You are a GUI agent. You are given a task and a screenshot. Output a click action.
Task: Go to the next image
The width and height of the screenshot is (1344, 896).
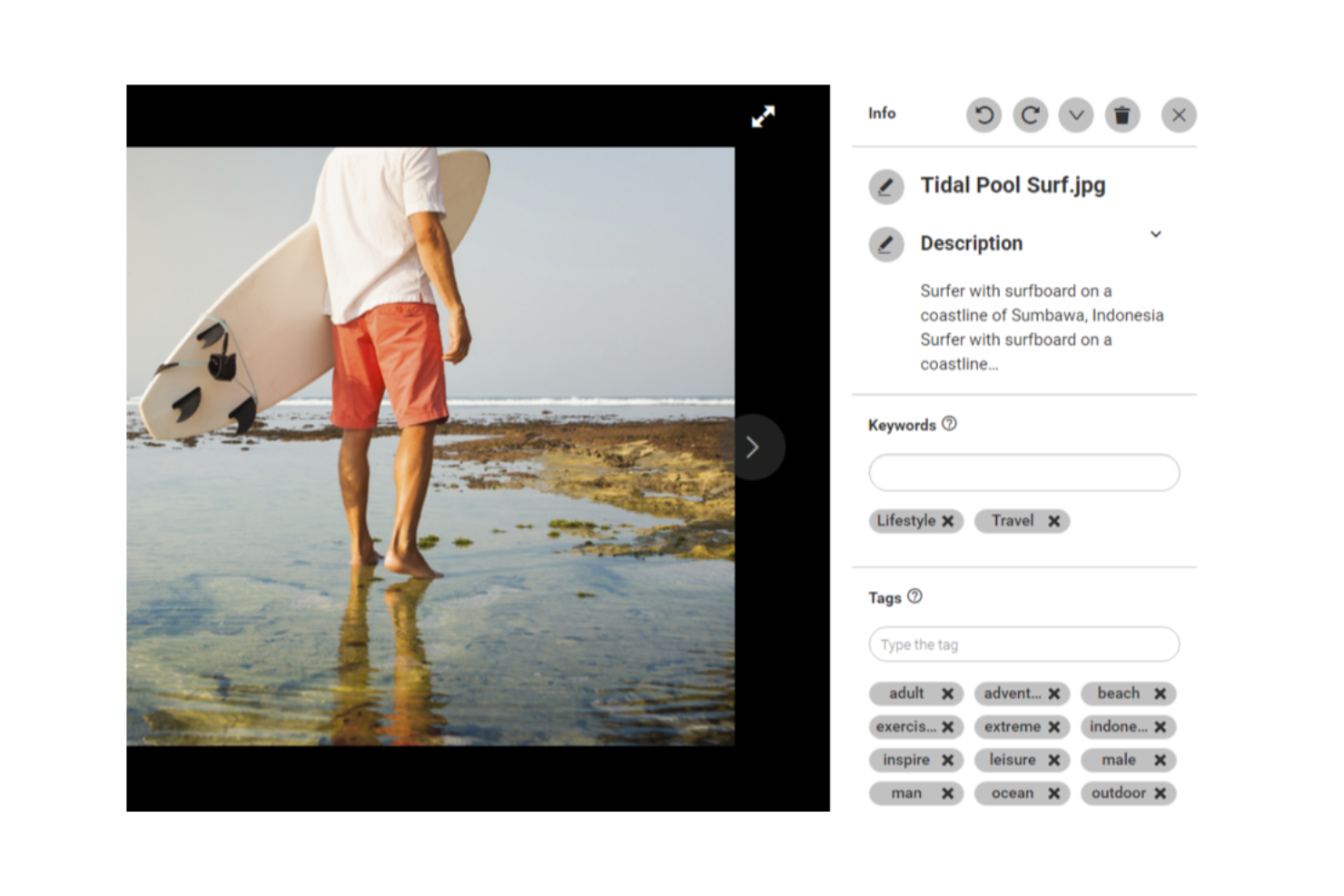coord(753,447)
